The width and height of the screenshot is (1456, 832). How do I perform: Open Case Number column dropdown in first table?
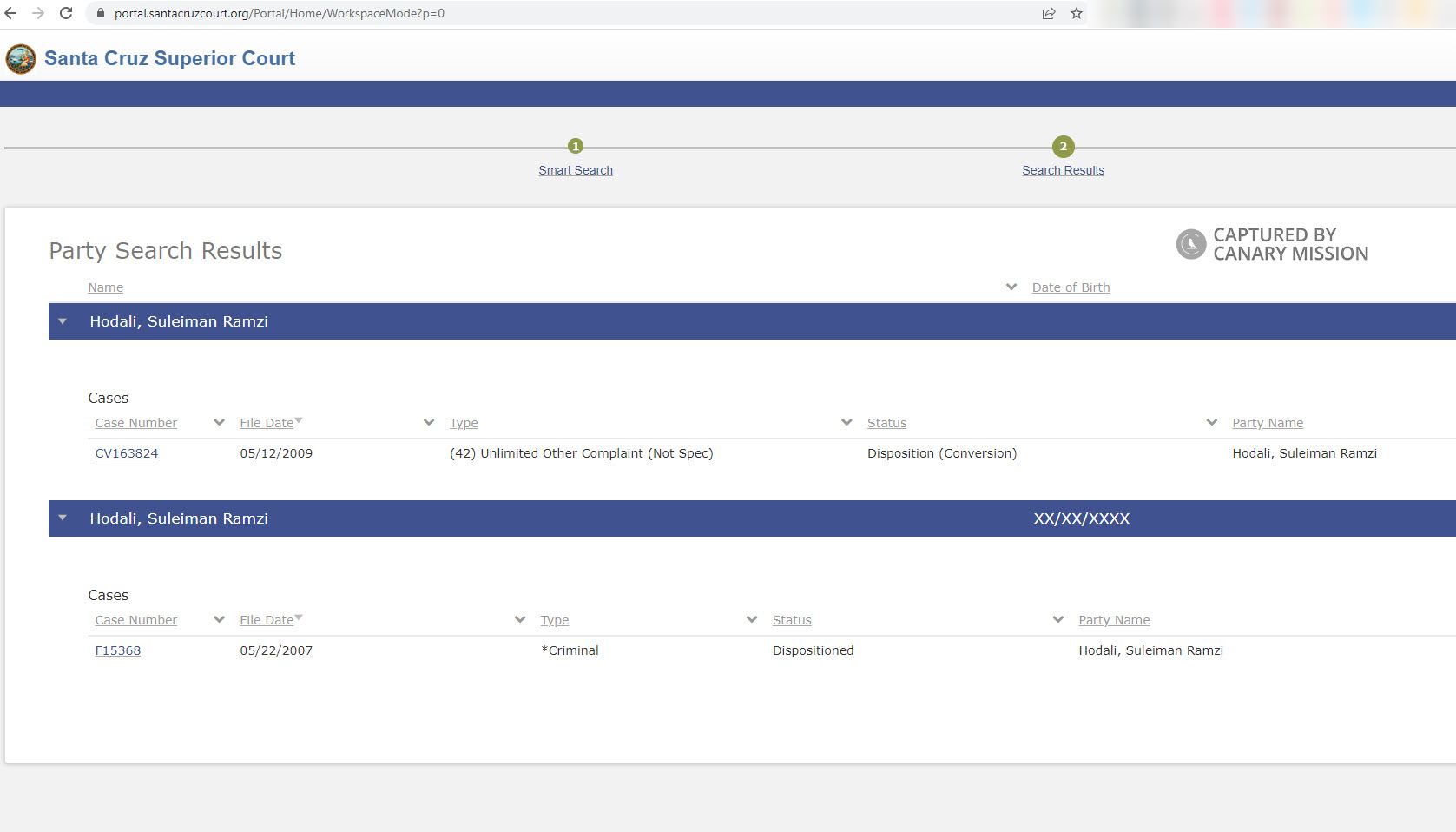click(219, 423)
